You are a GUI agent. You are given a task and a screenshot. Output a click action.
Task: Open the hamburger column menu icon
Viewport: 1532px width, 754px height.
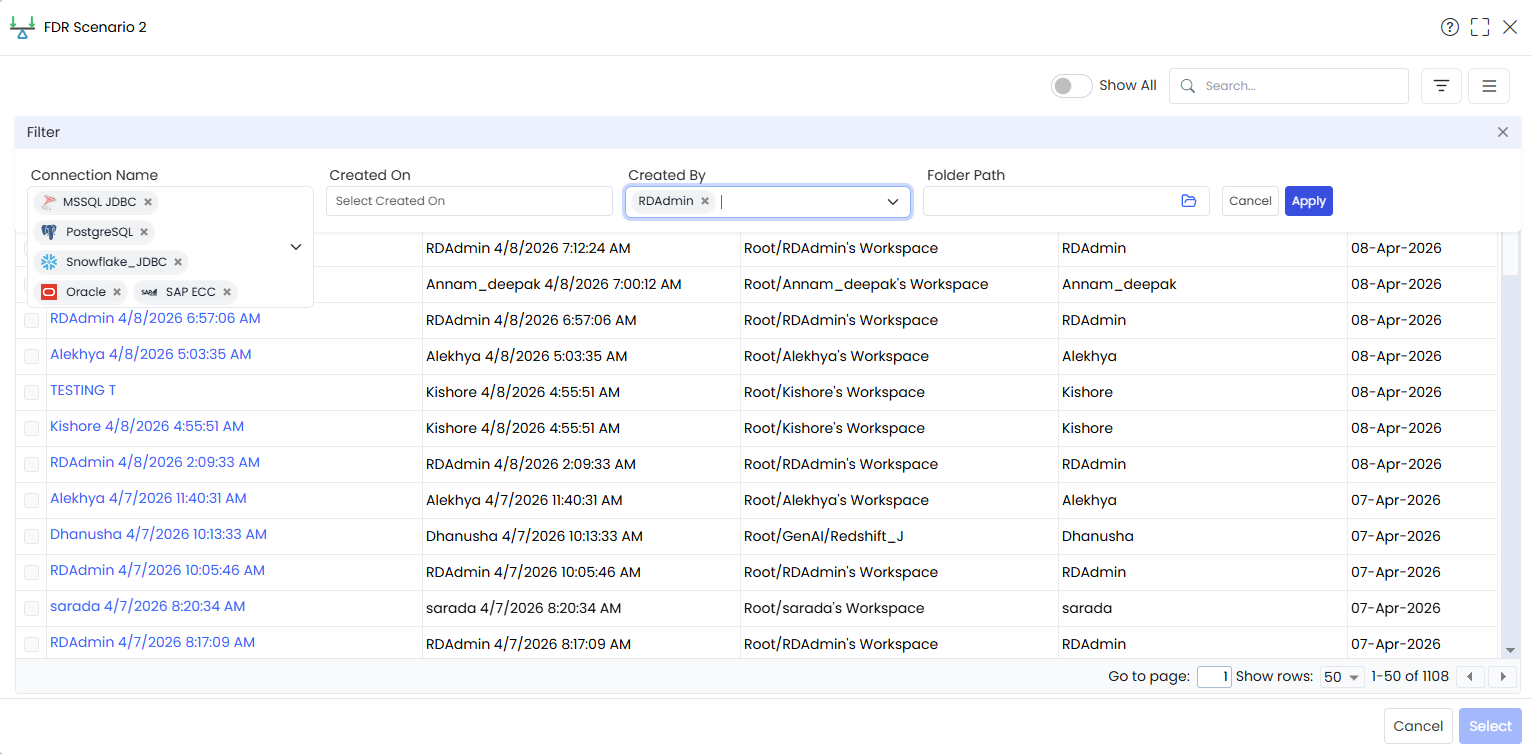(1489, 86)
